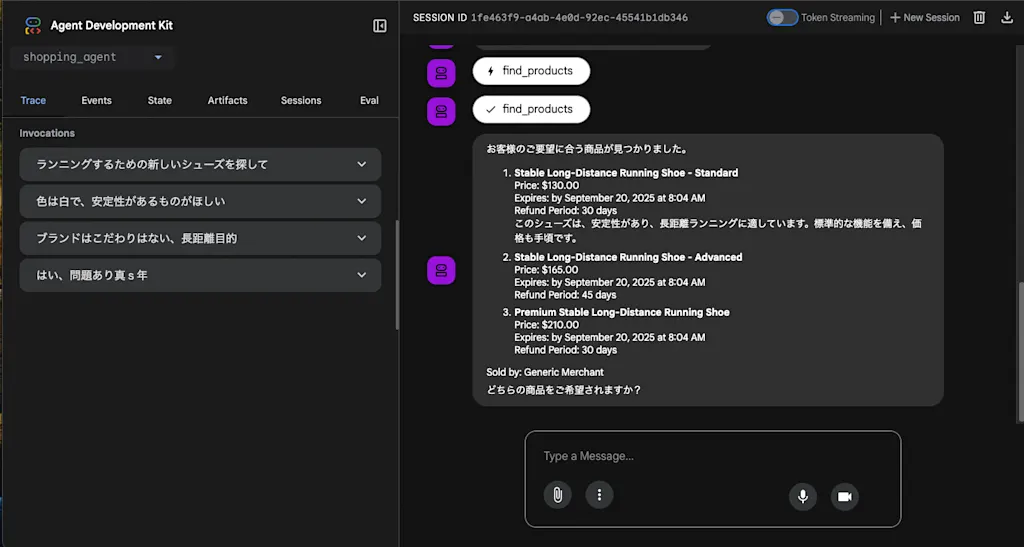
Task: Click the trash delete session icon
Action: coord(979,18)
